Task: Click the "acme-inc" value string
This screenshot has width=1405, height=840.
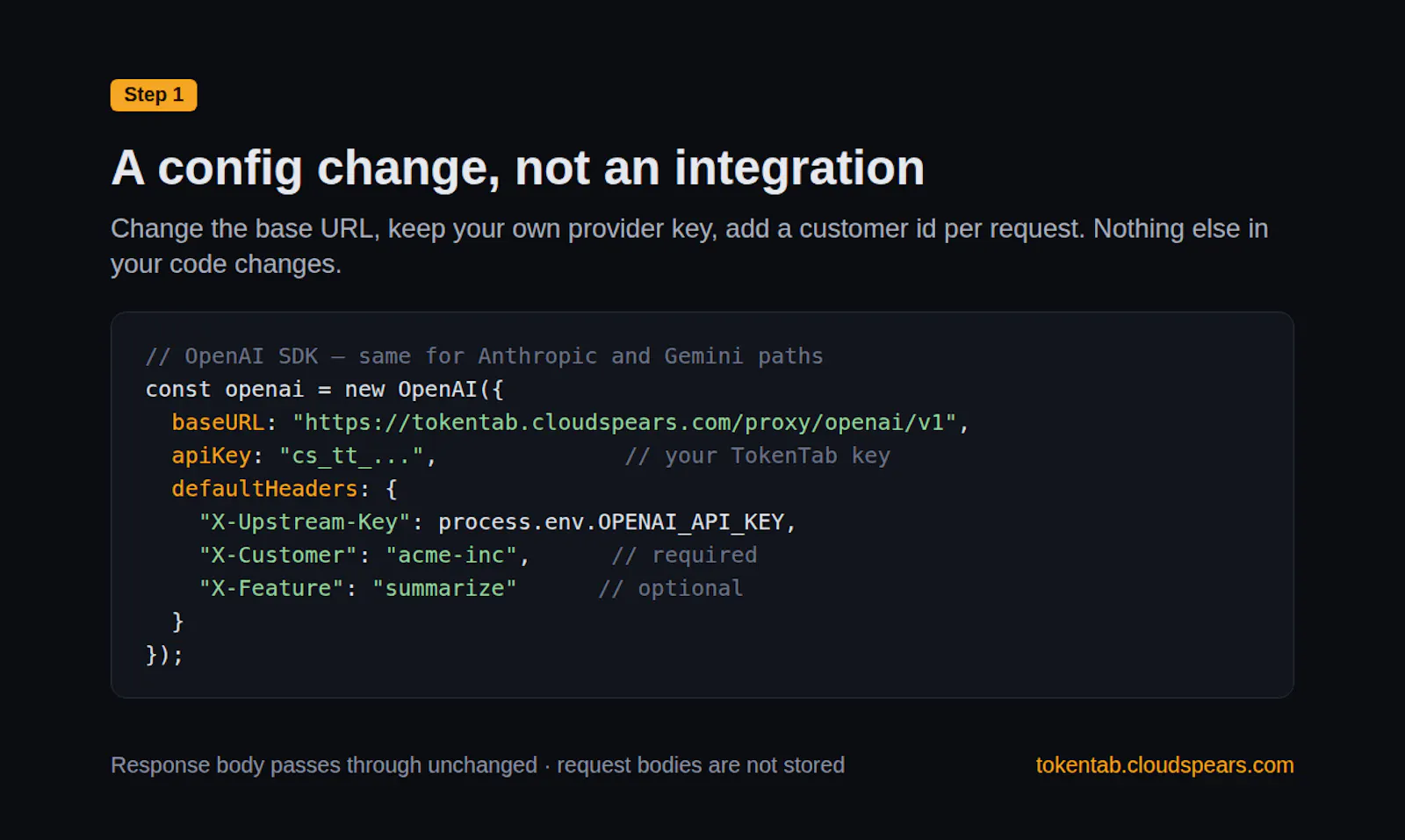Action: pyautogui.click(x=451, y=556)
